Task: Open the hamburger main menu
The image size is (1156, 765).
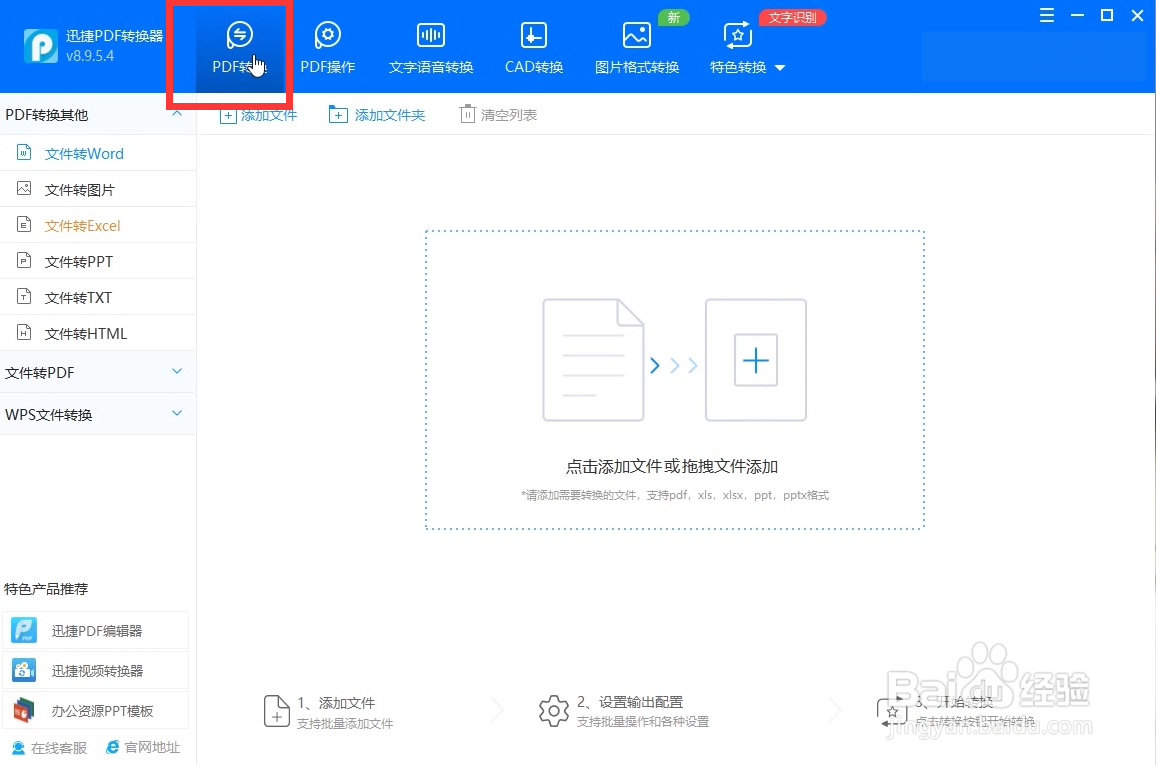Action: point(1047,15)
